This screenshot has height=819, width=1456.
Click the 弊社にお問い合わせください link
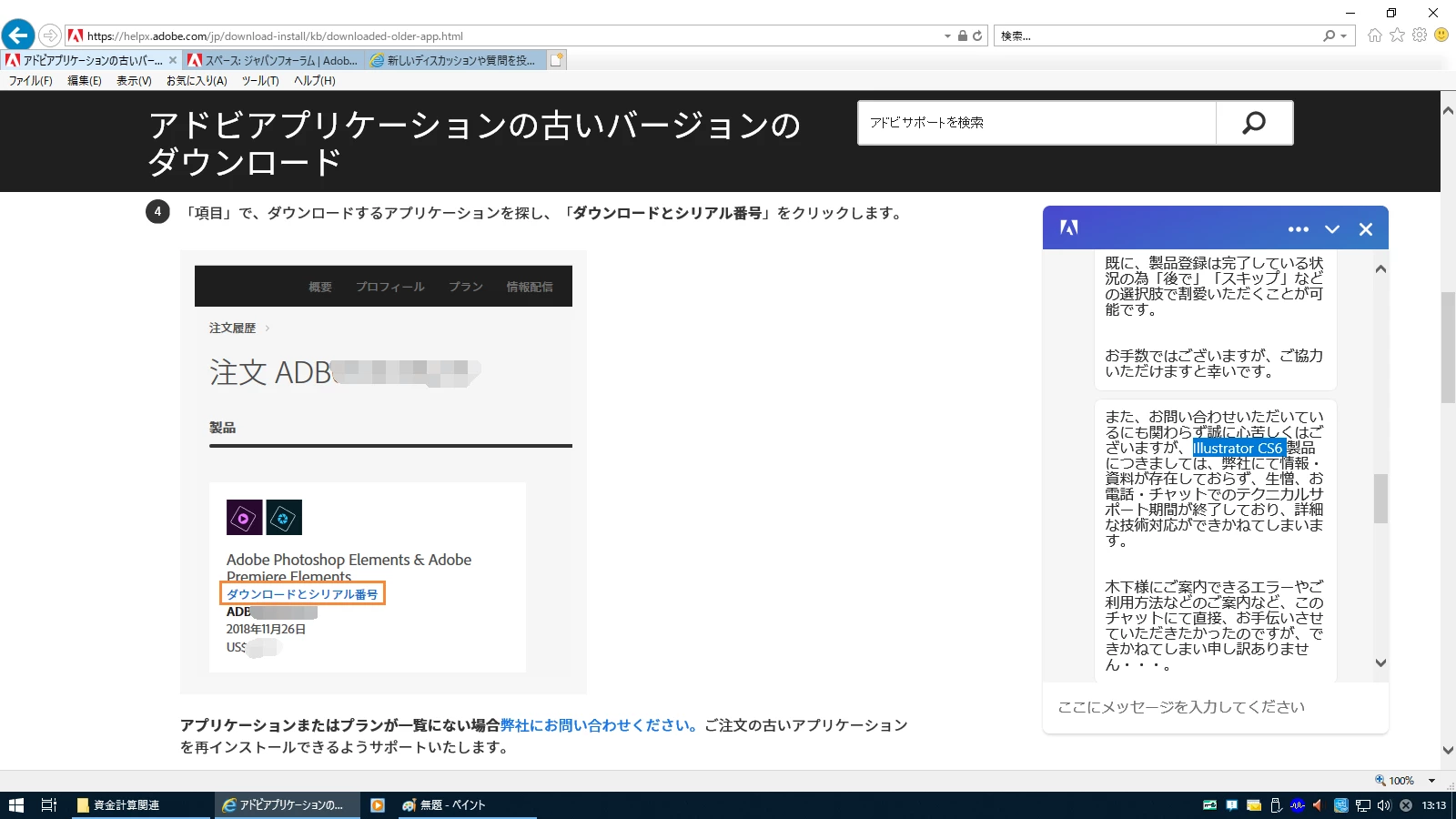point(599,725)
